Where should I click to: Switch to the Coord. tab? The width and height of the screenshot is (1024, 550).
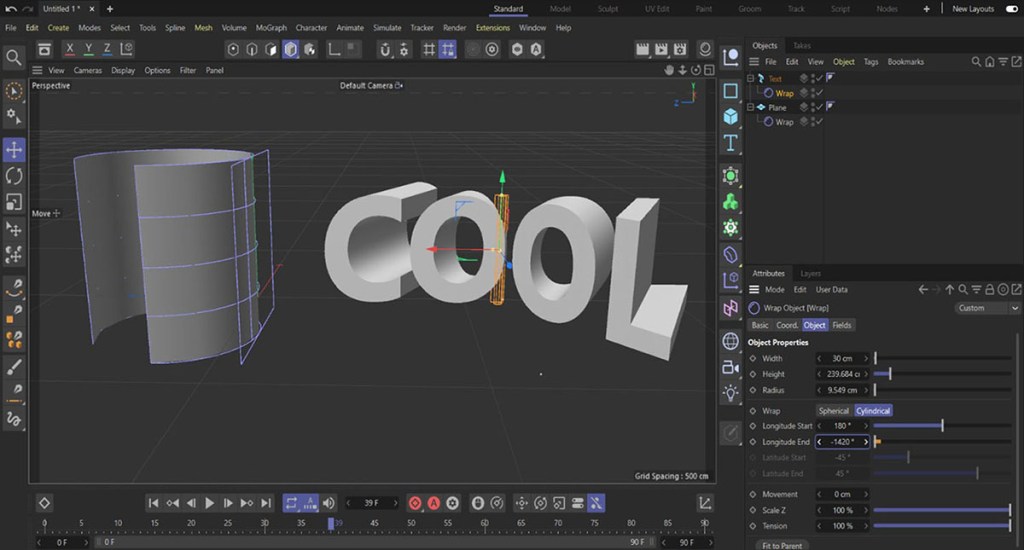point(787,325)
